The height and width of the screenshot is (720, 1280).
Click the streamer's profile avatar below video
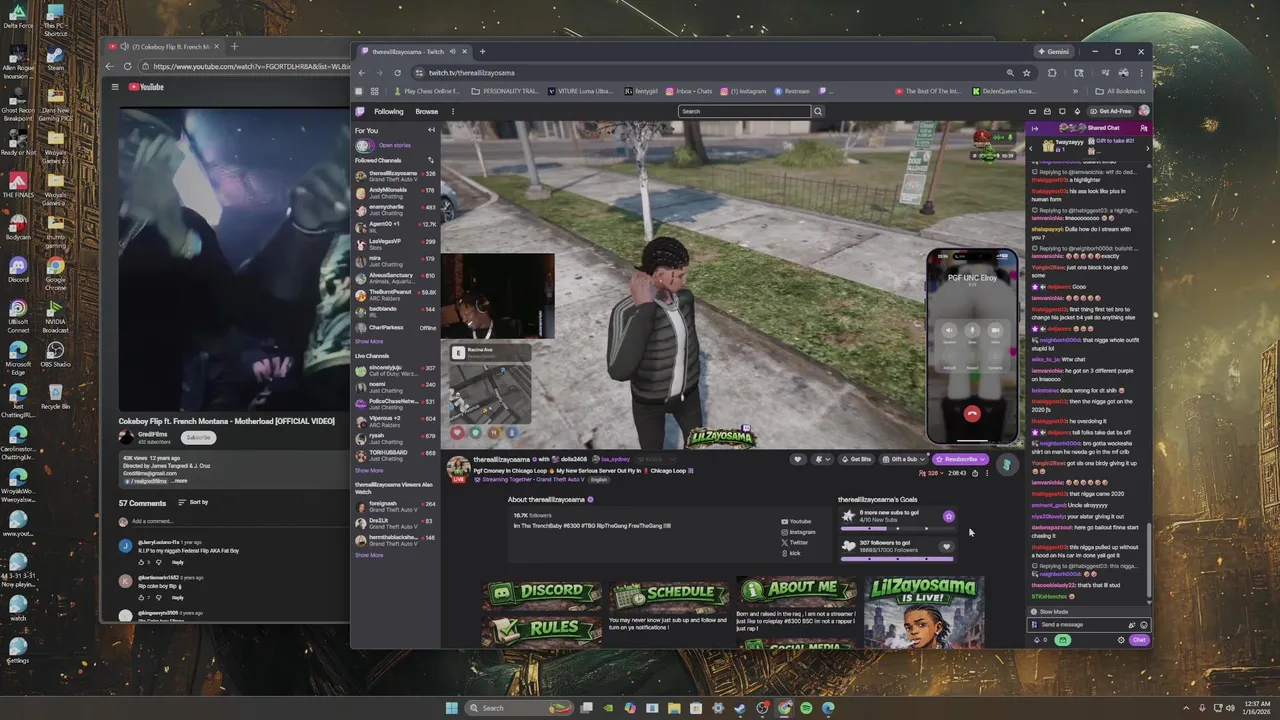click(x=458, y=467)
